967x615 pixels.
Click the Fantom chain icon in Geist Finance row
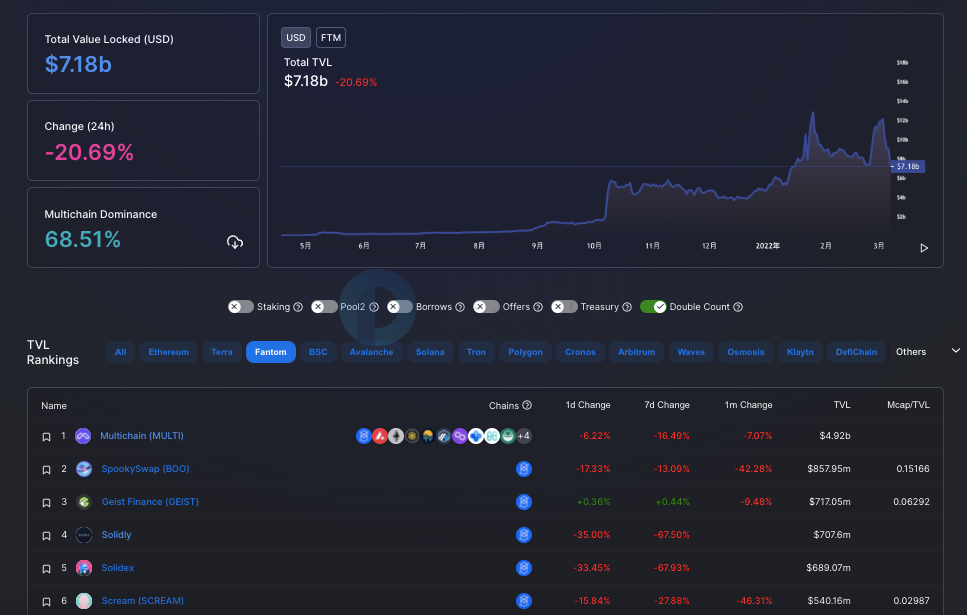tap(524, 502)
